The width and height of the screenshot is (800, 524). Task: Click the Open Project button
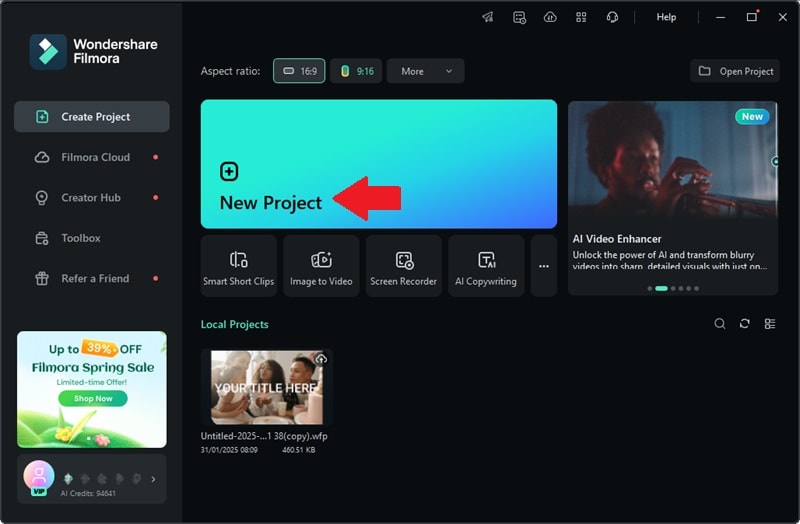click(735, 71)
